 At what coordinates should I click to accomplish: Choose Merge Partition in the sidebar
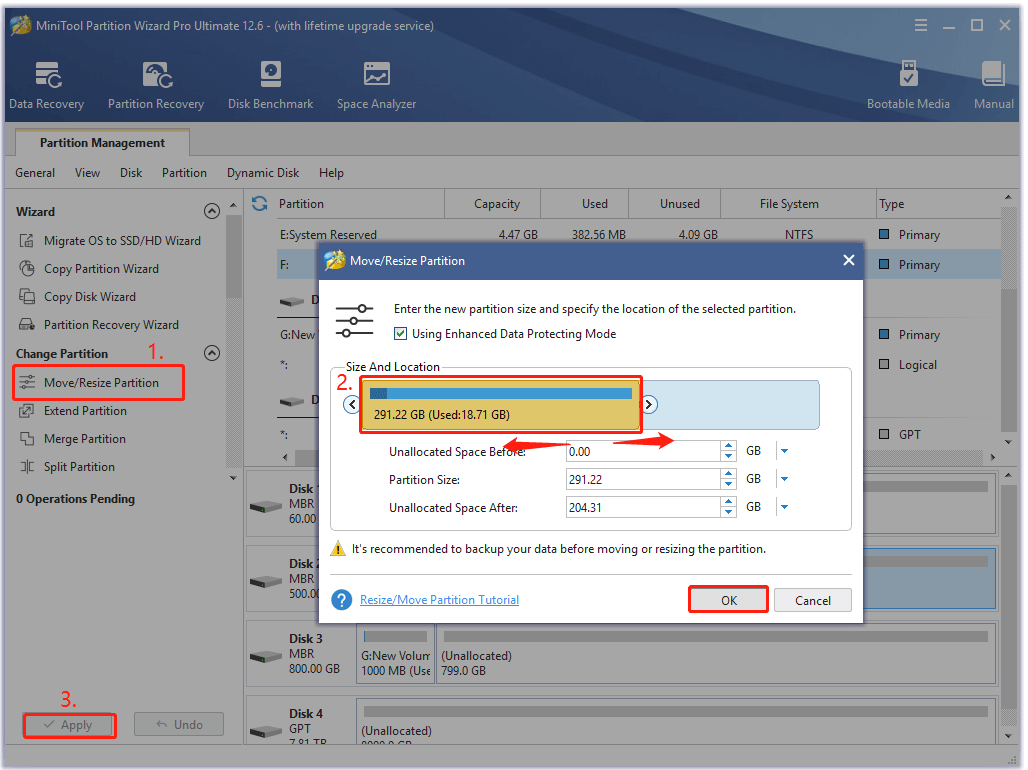tap(72, 439)
